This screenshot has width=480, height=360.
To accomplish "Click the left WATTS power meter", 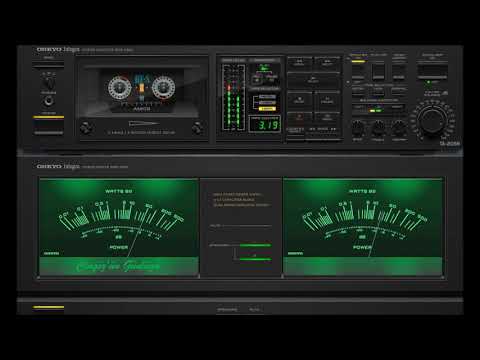I will (x=119, y=227).
